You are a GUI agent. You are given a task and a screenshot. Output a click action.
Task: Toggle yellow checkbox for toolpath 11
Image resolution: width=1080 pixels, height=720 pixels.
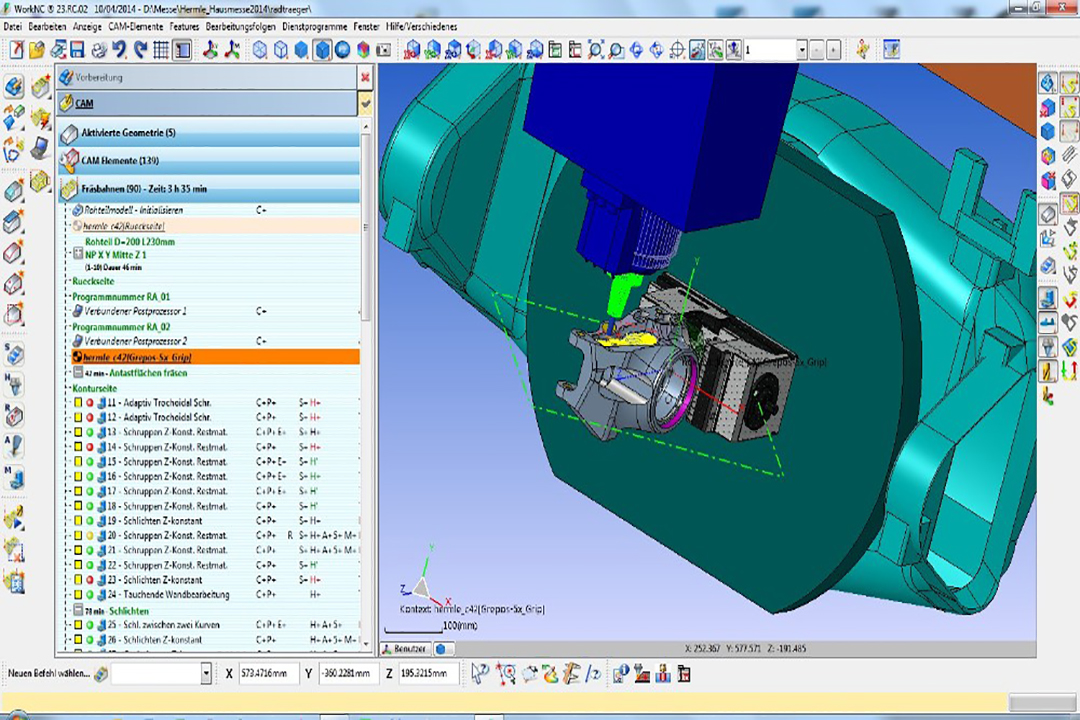pos(78,402)
